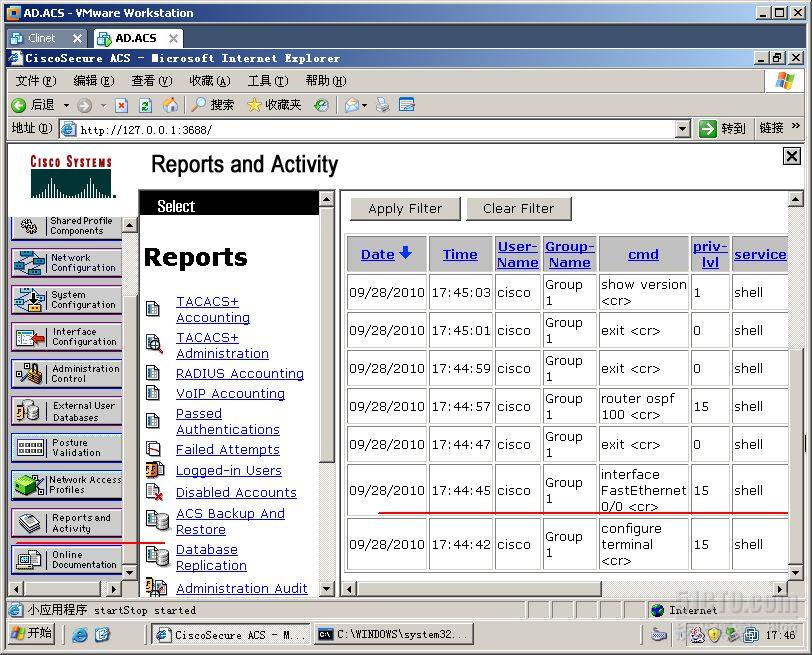Click the IE Home button

170,106
